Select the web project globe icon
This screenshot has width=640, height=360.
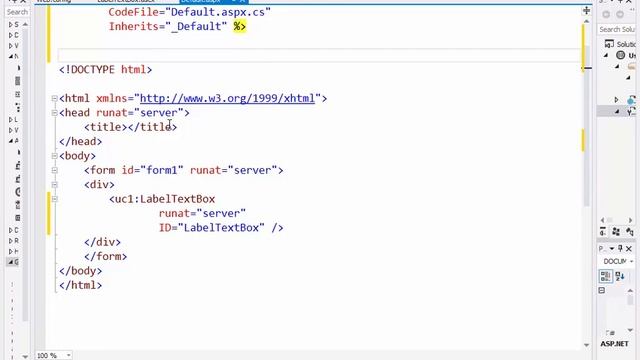point(620,55)
